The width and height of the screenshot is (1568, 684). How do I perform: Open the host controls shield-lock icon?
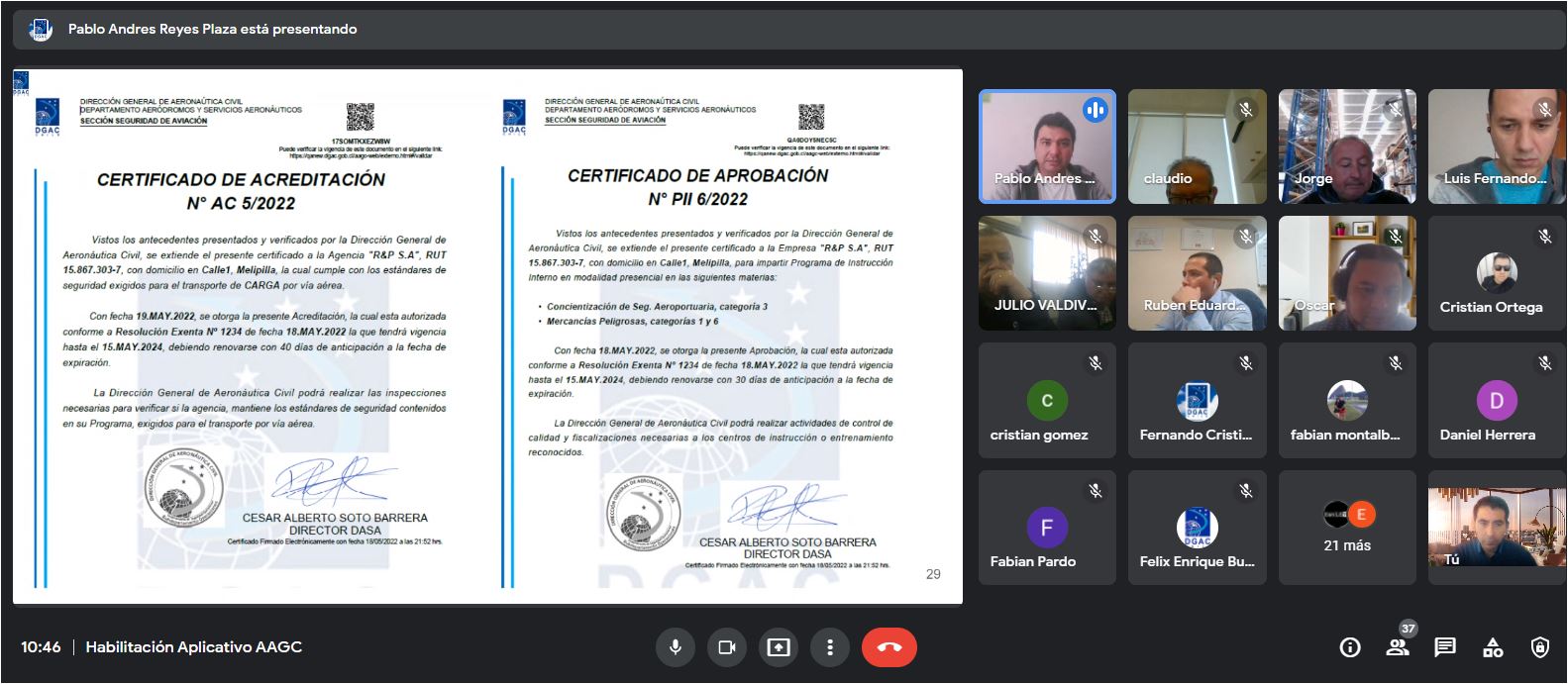[x=1540, y=647]
